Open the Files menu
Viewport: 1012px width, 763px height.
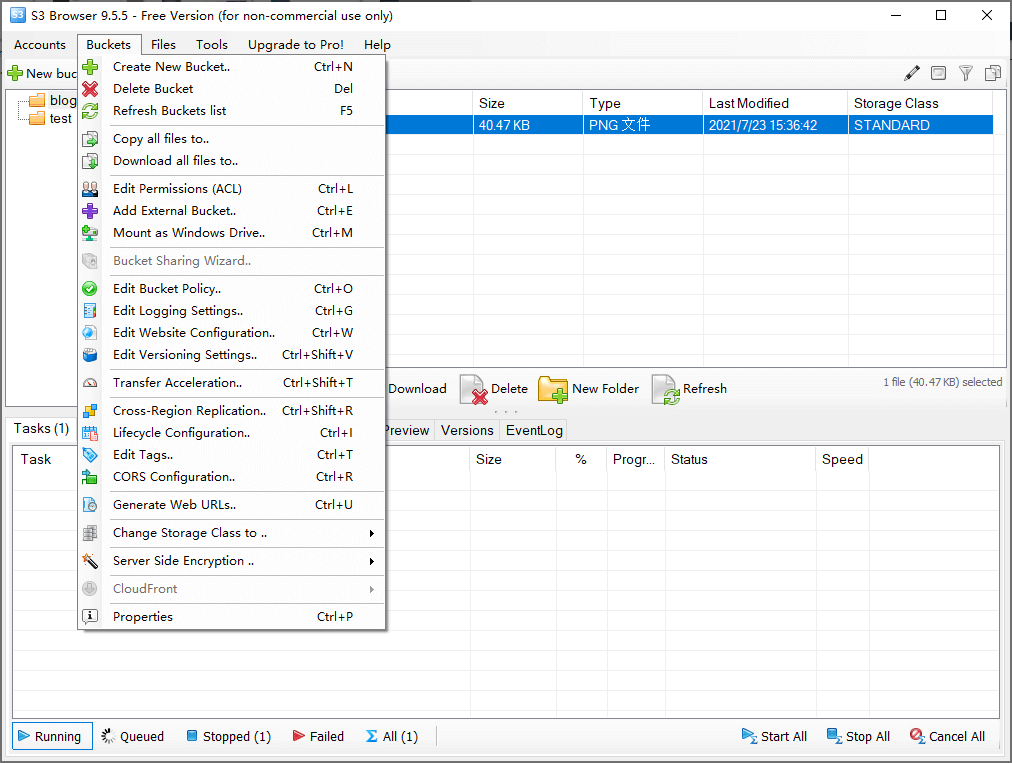tap(163, 45)
